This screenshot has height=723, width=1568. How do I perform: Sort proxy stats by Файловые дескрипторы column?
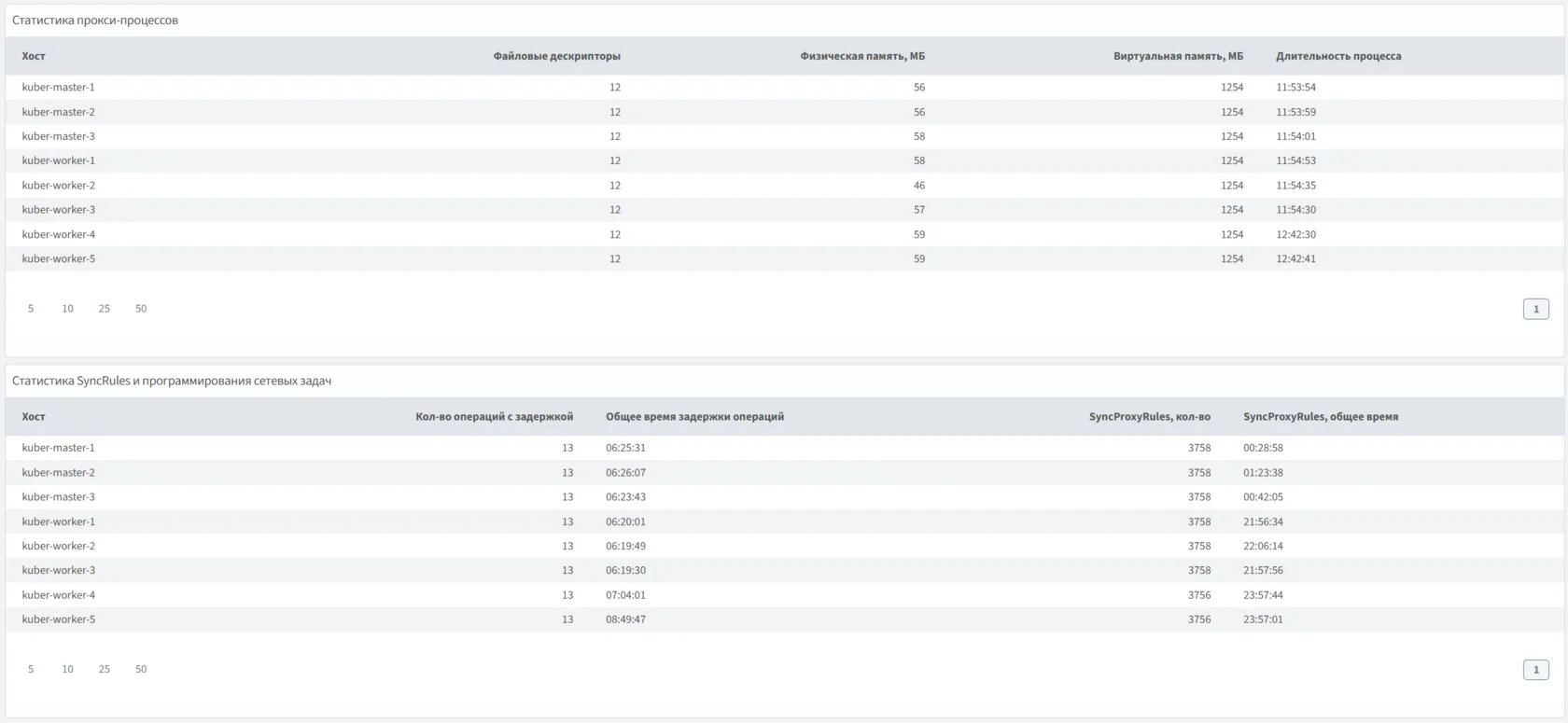(x=556, y=56)
